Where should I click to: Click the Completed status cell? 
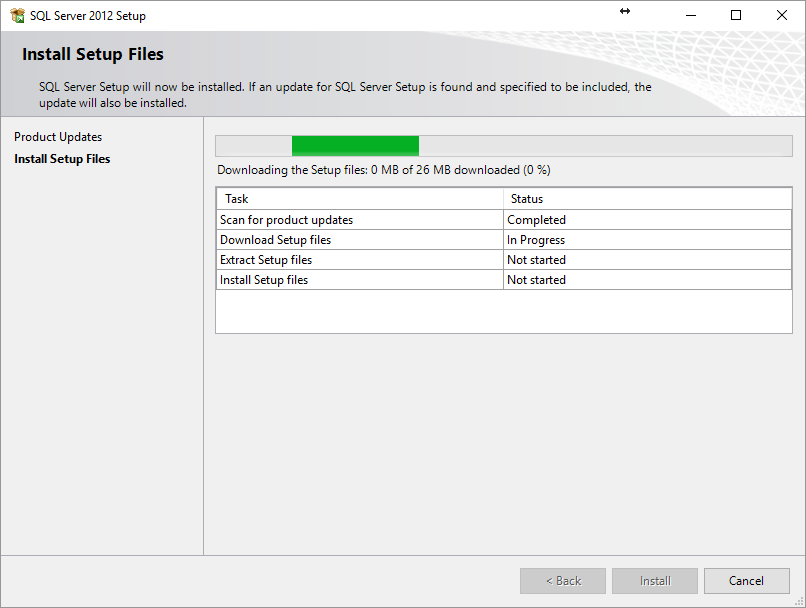648,219
